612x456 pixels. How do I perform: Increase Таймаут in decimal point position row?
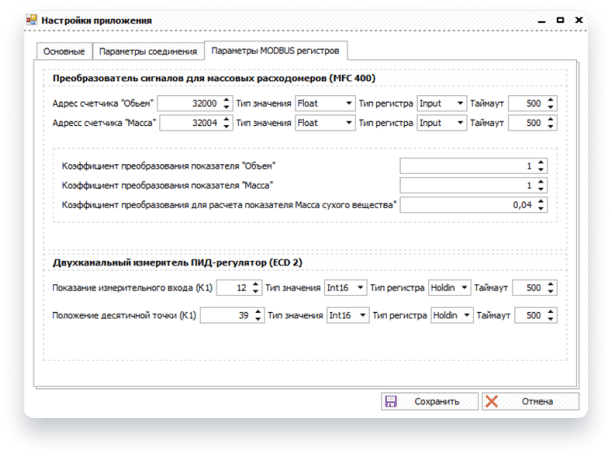click(x=551, y=312)
